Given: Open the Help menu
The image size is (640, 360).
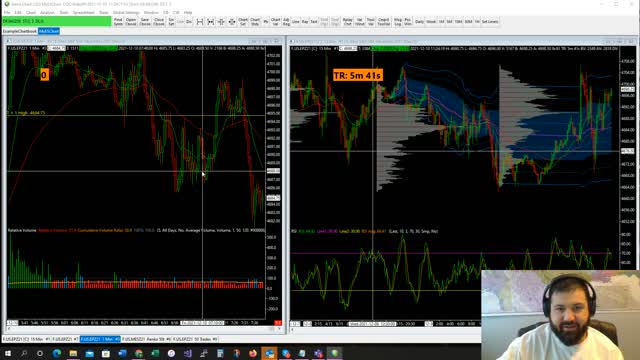Looking at the screenshot, I should tap(188, 13).
